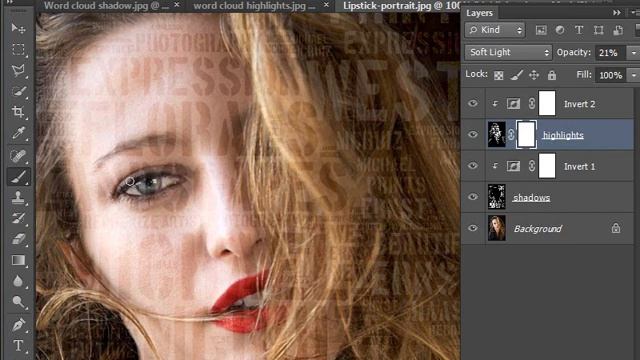Select the Eraser tool
The image size is (640, 360).
[18, 239]
